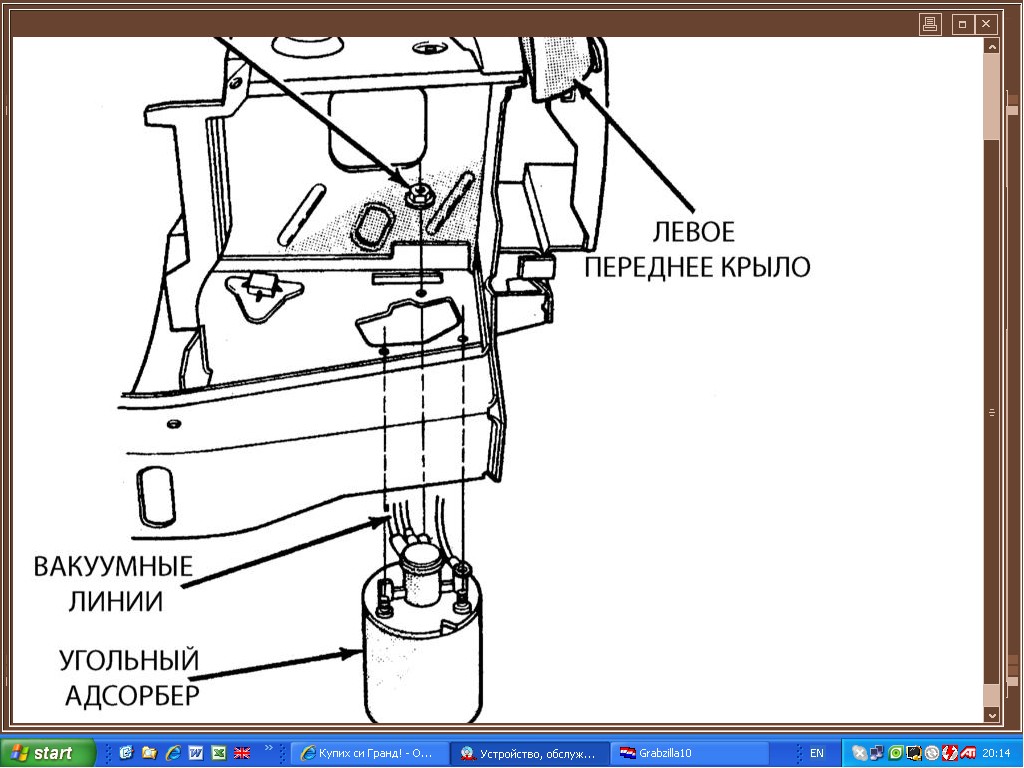Maximize the diagram viewer window
Viewport: 1024px width, 768px height.
click(962, 24)
